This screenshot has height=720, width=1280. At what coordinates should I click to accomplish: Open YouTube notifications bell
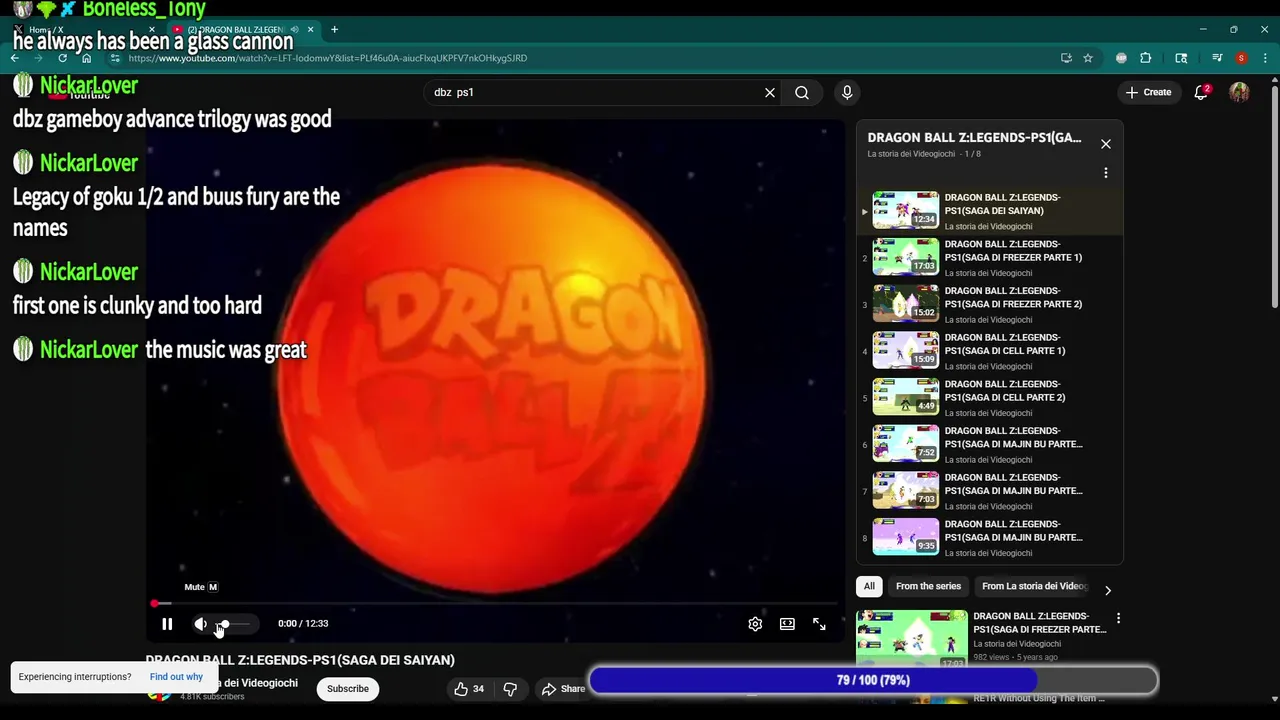pyautogui.click(x=1201, y=92)
